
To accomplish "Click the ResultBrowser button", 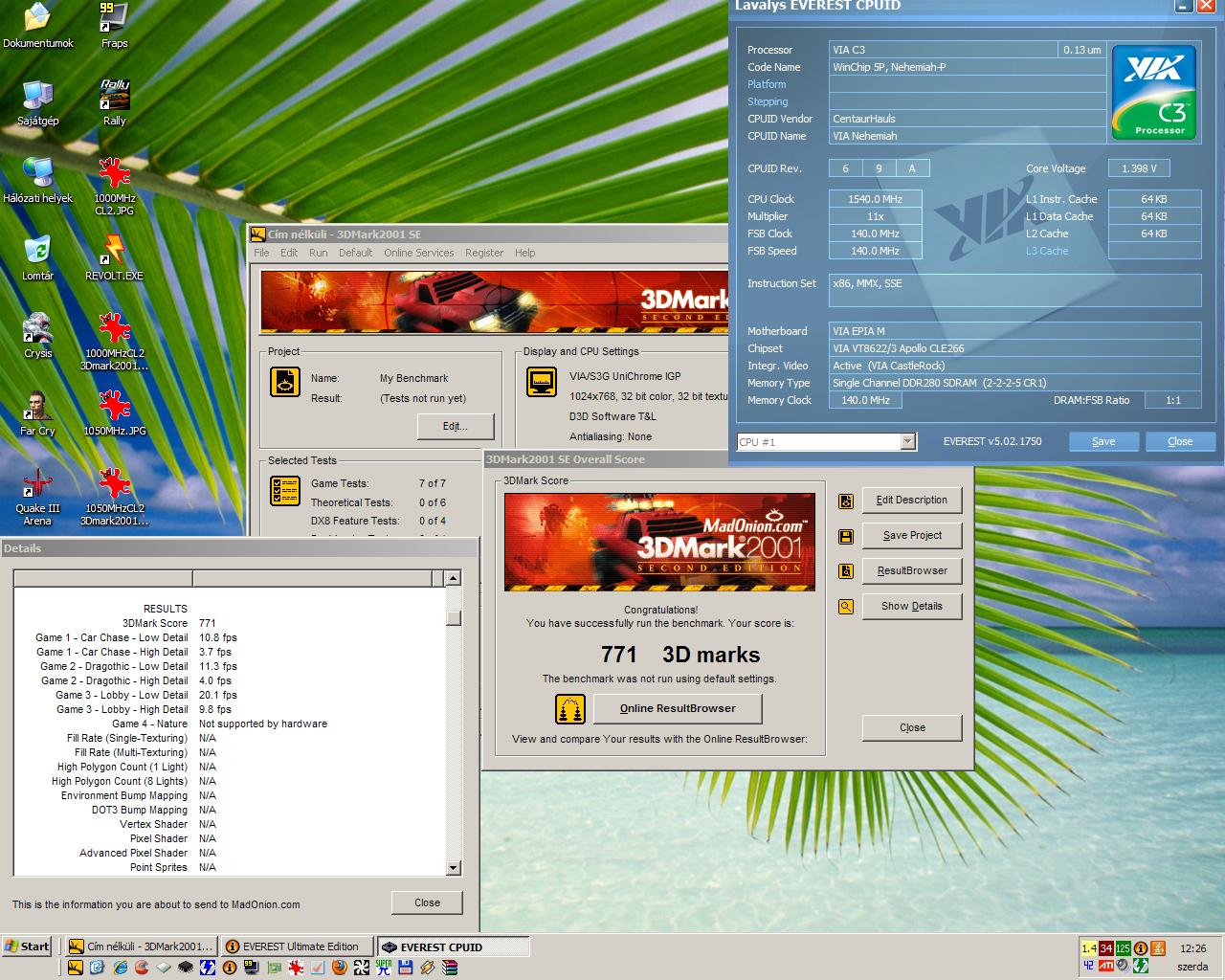I will (912, 571).
